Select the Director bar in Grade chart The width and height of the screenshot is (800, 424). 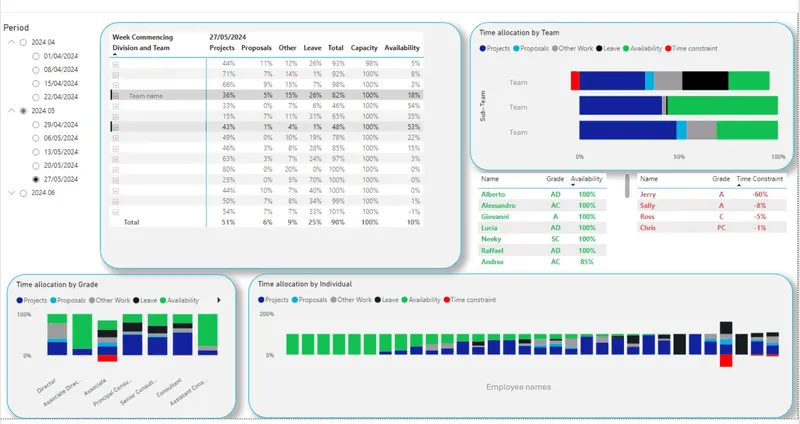[x=57, y=334]
